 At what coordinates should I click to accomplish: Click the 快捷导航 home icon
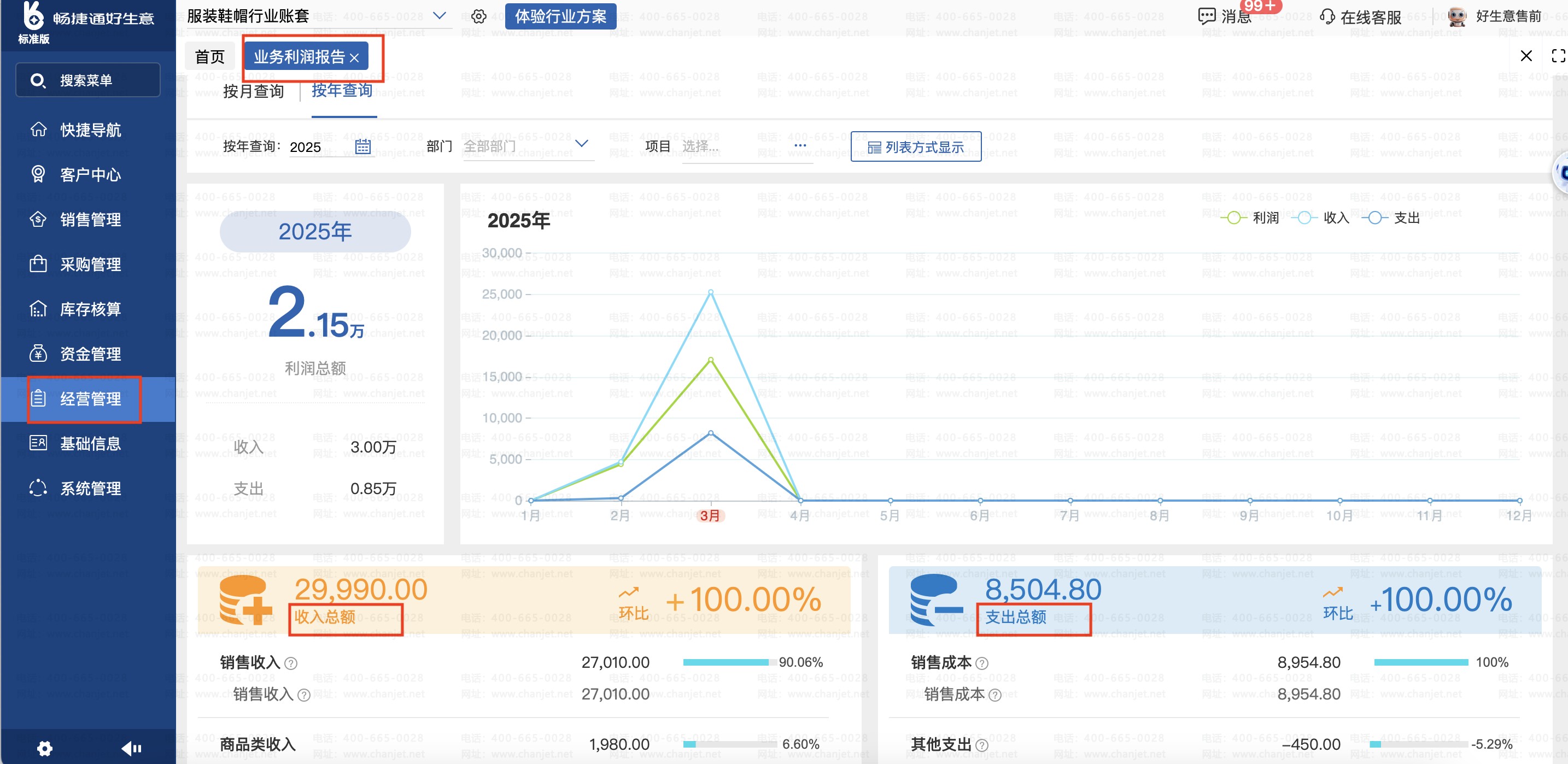38,130
